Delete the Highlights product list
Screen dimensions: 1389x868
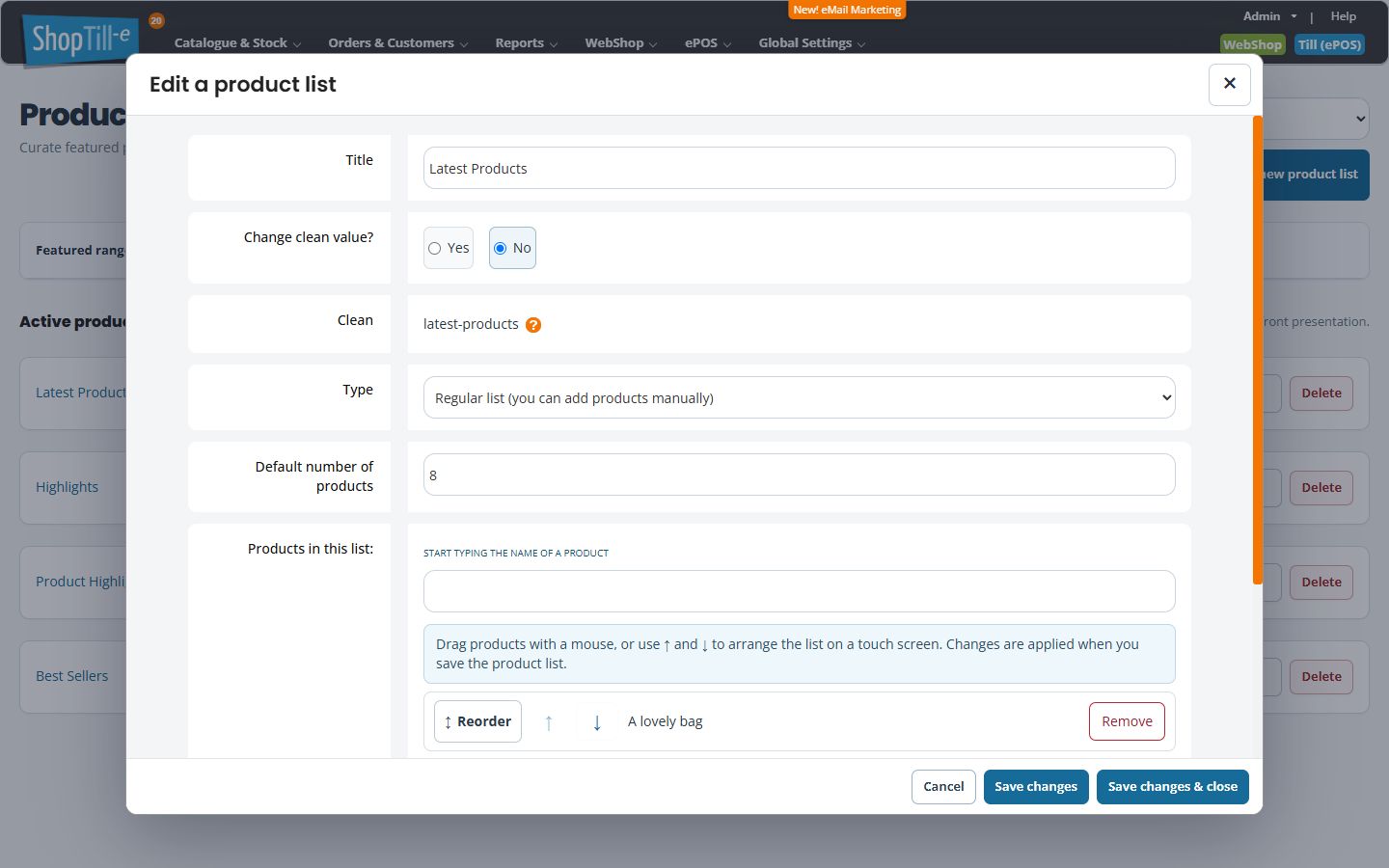(1321, 488)
